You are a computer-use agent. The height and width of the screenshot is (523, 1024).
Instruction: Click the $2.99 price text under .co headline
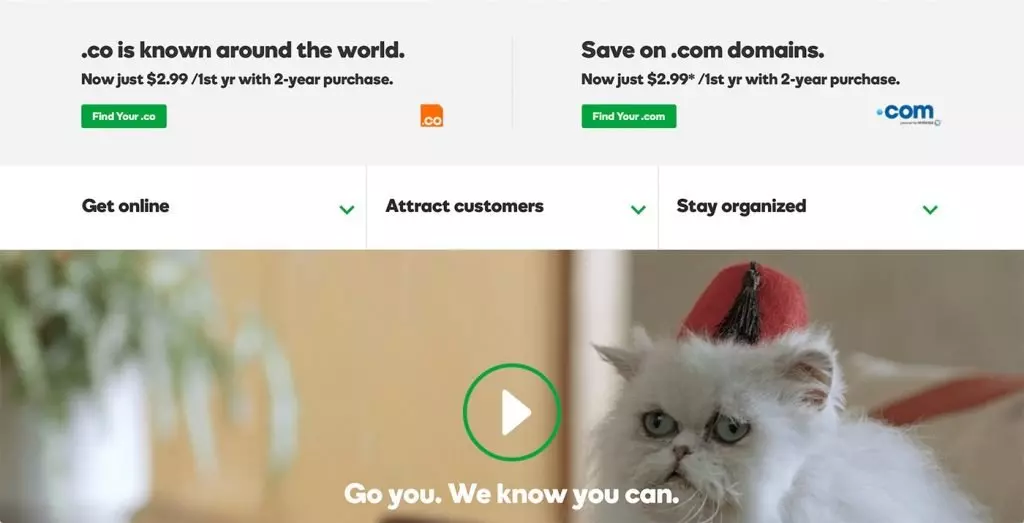pos(167,80)
